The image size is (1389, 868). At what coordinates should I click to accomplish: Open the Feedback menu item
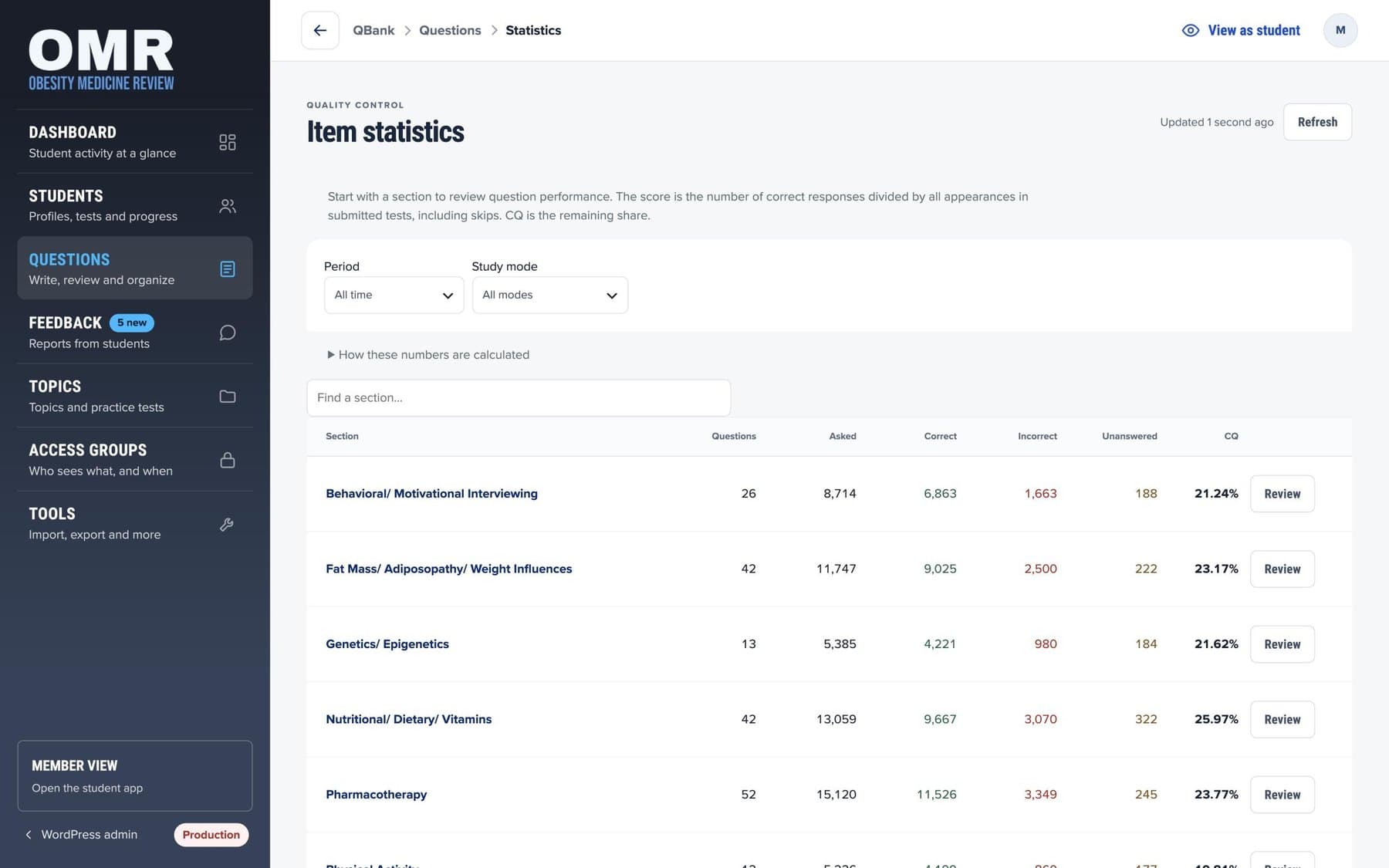pos(135,333)
